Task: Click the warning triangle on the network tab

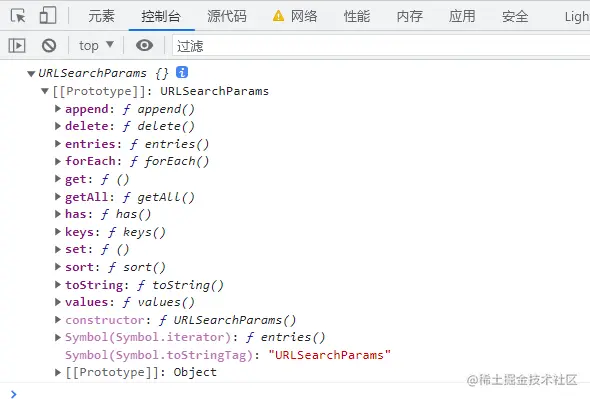Action: [x=278, y=16]
